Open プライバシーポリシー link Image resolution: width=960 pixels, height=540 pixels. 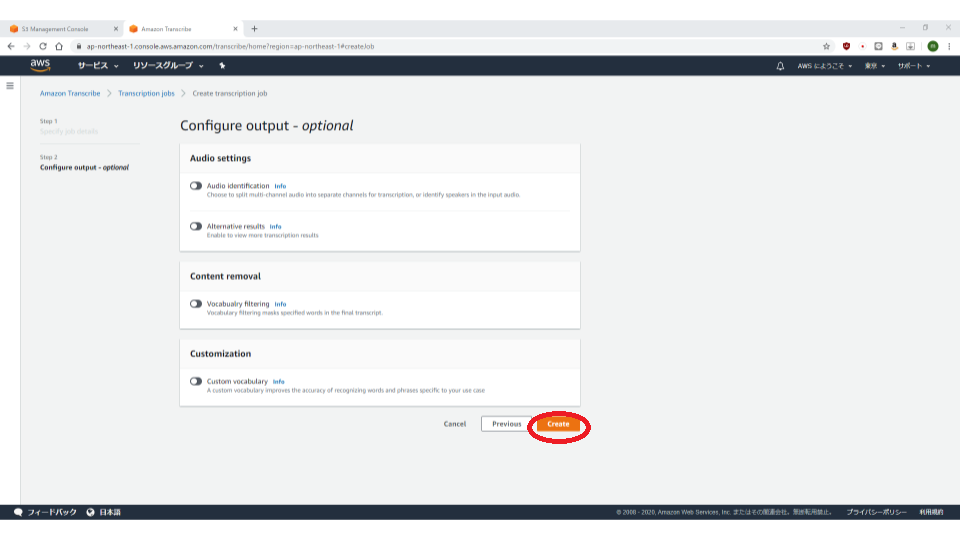[876, 512]
